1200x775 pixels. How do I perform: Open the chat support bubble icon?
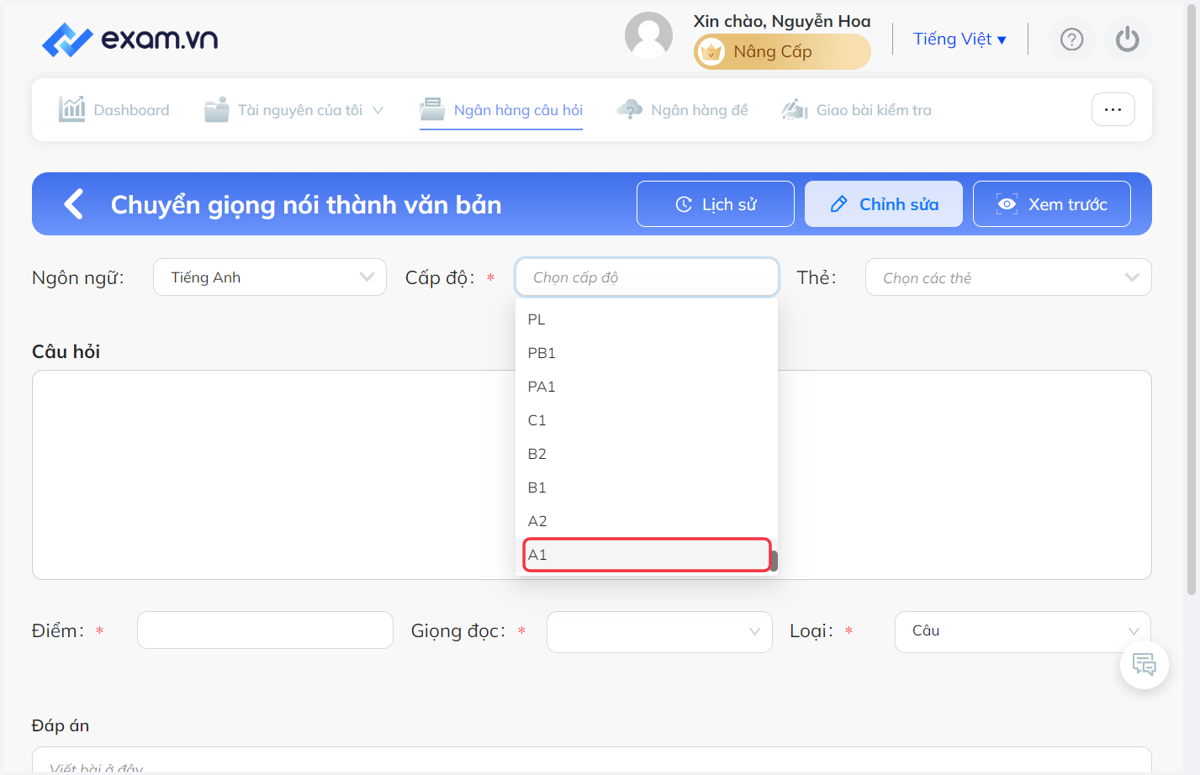click(x=1145, y=664)
